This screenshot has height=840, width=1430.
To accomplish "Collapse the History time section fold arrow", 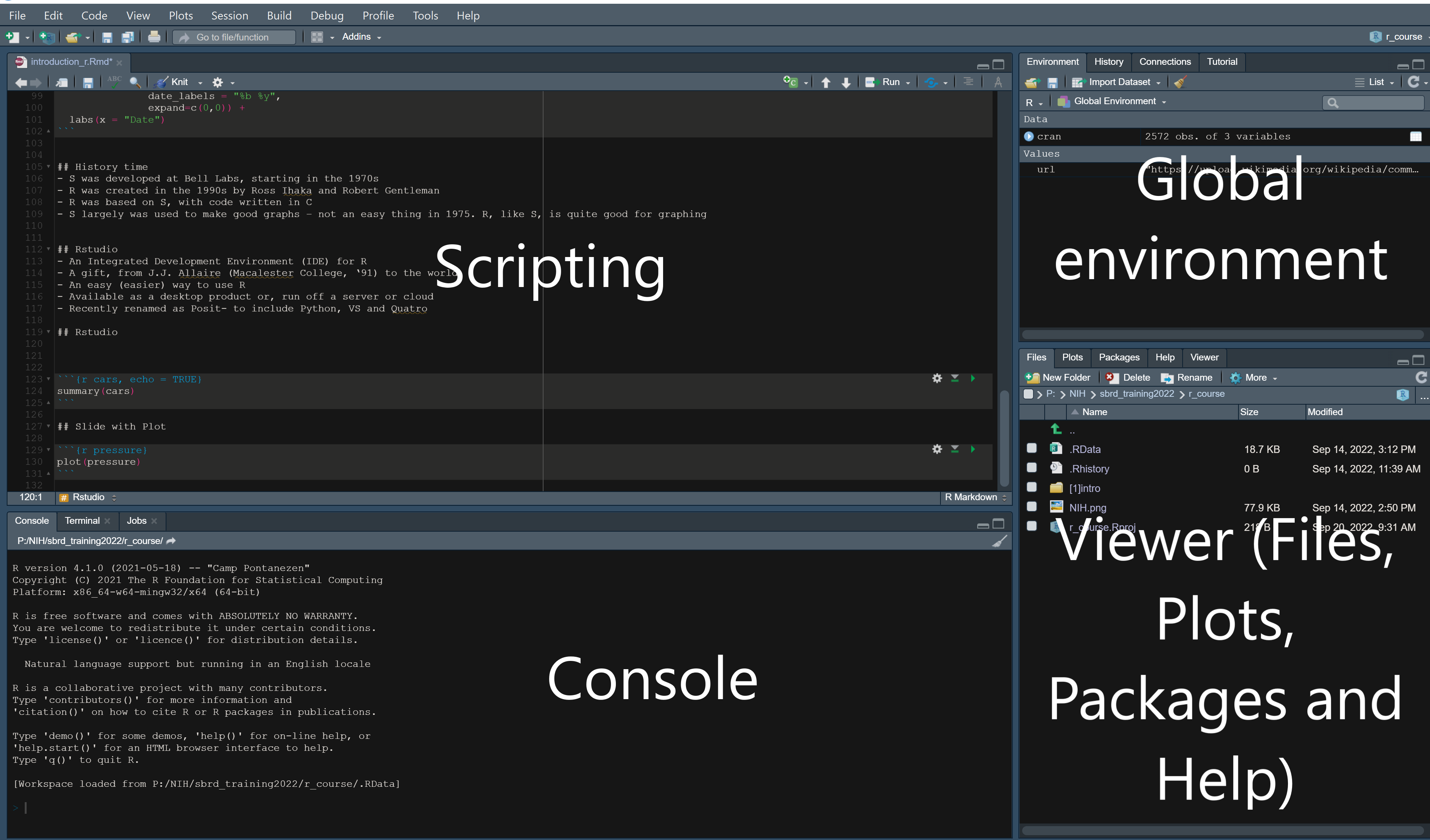I will coord(48,167).
